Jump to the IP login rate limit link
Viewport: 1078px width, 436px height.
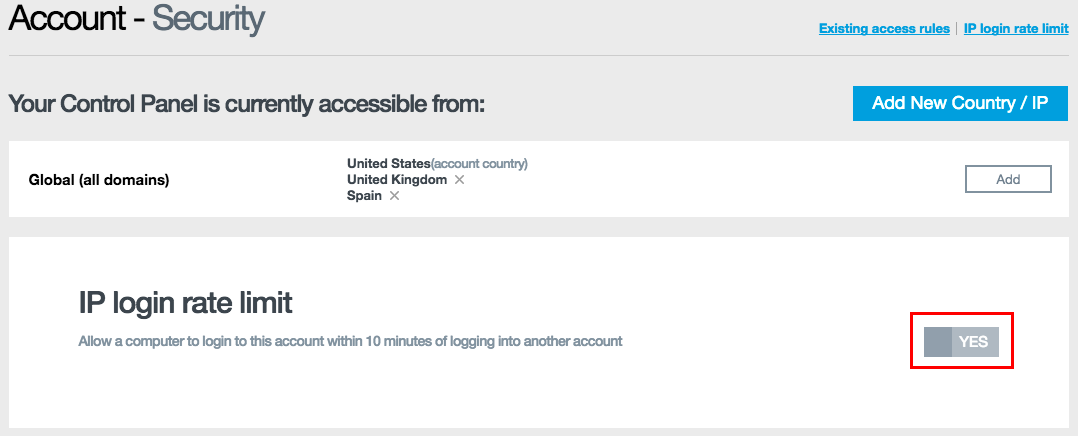click(1016, 29)
